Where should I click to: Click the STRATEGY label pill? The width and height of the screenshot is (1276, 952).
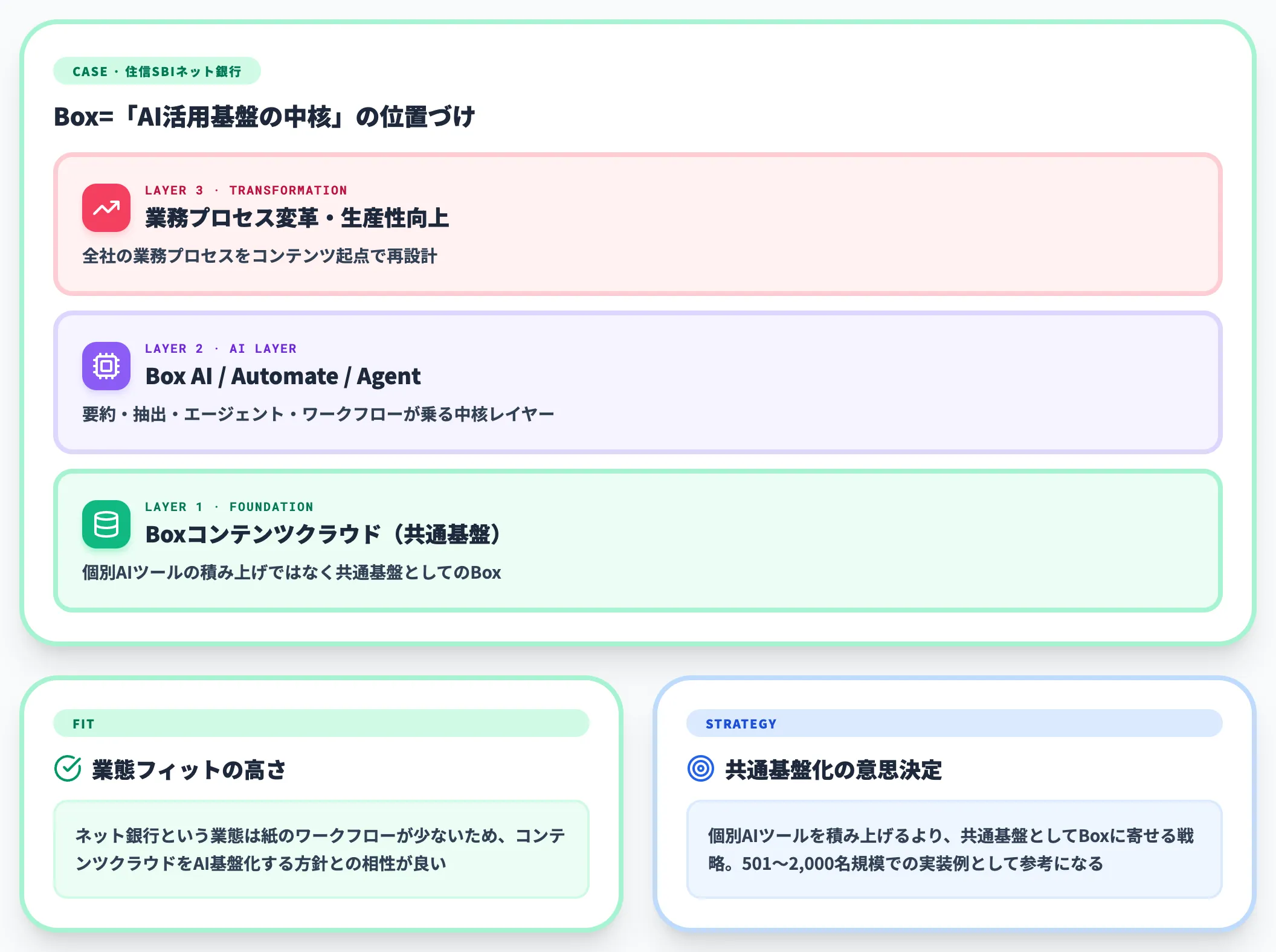coord(955,723)
